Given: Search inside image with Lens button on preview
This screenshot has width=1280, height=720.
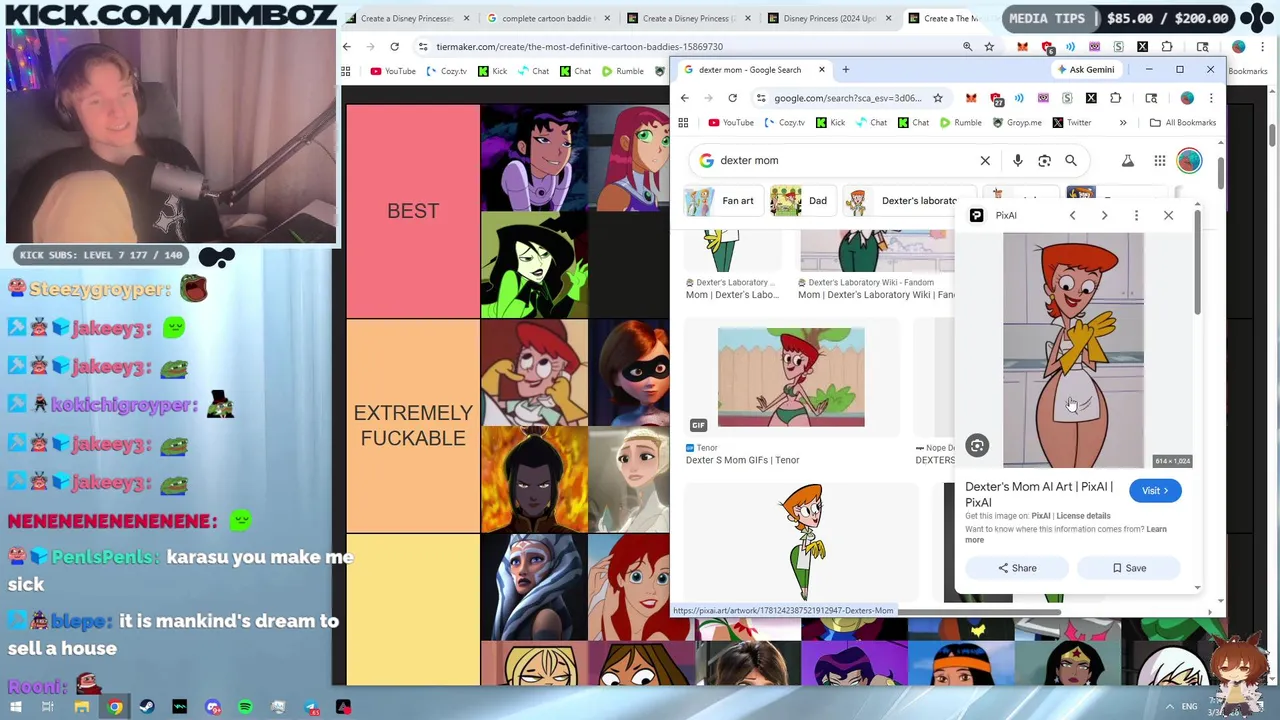Looking at the screenshot, I should 977,446.
